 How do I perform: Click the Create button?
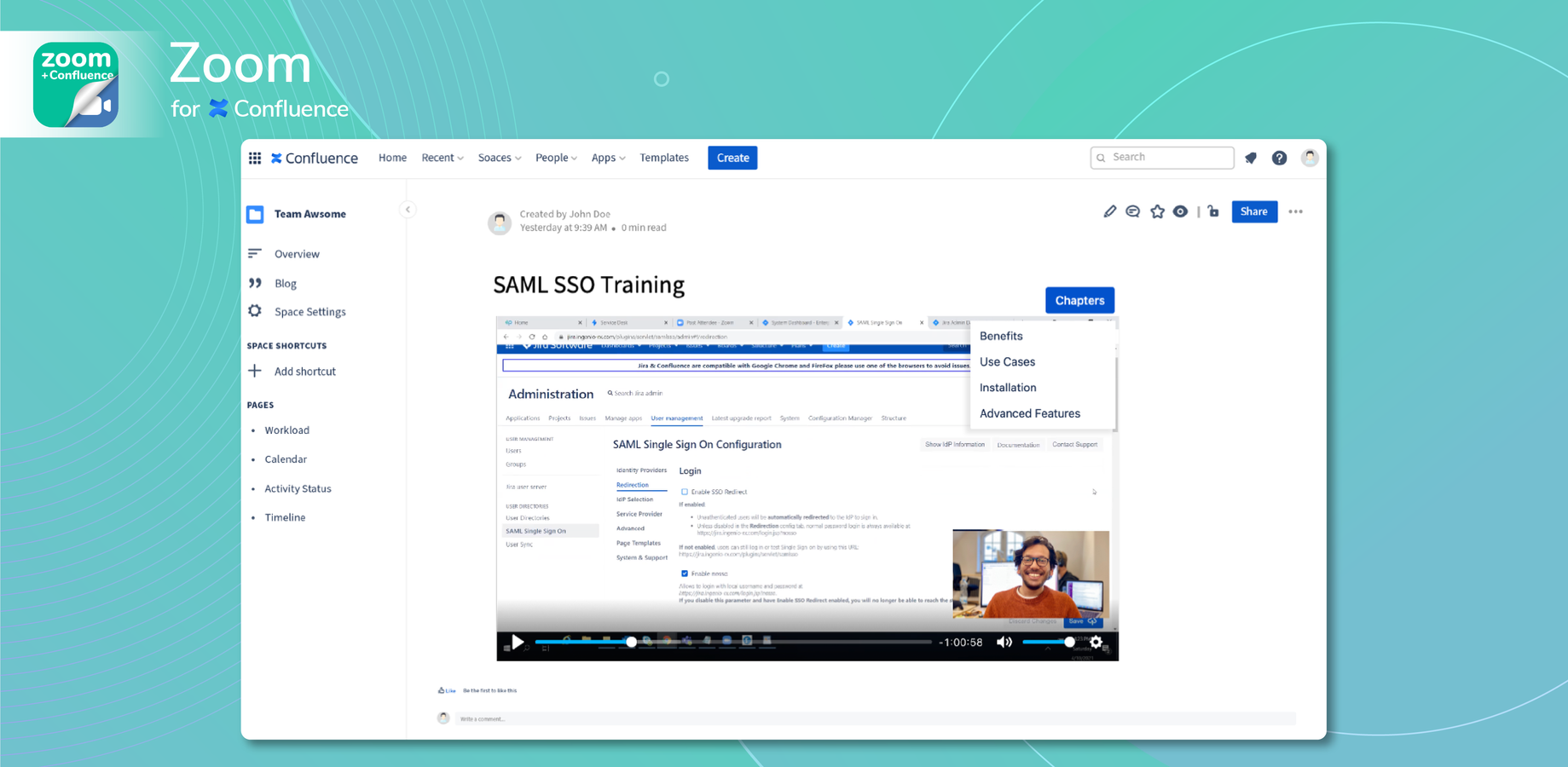732,158
